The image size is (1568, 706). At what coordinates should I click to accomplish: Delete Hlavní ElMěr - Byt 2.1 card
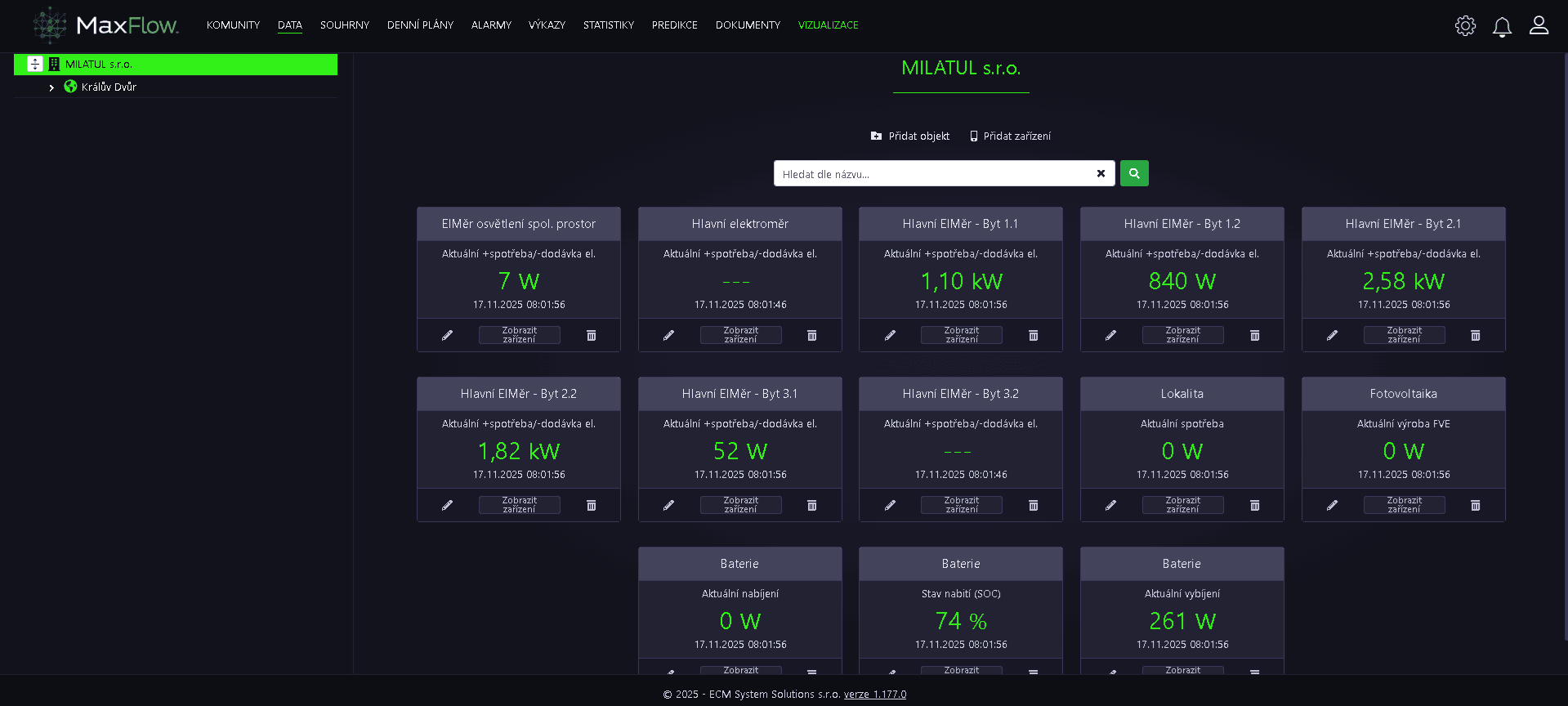pyautogui.click(x=1476, y=335)
